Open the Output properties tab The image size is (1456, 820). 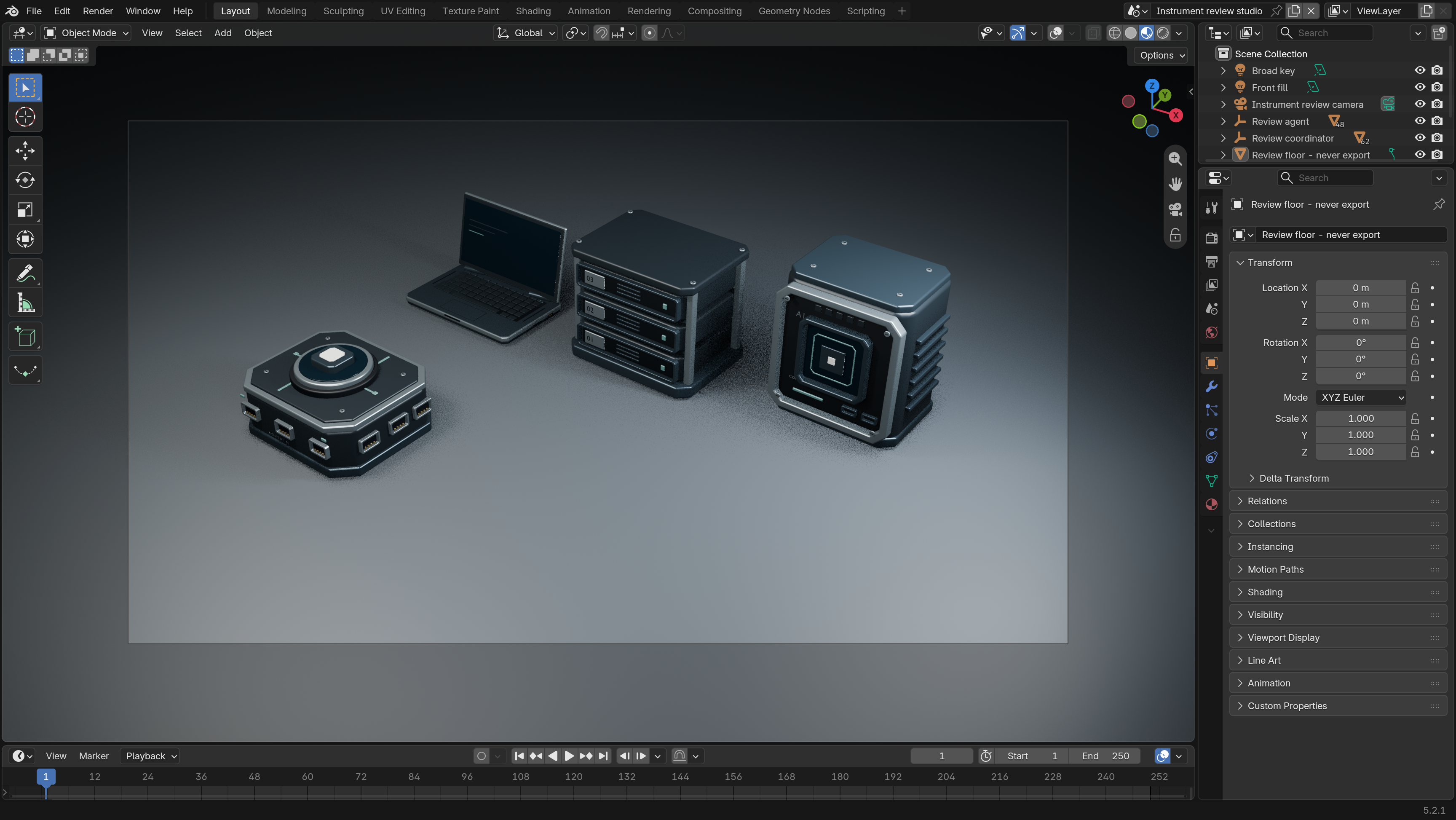tap(1211, 262)
